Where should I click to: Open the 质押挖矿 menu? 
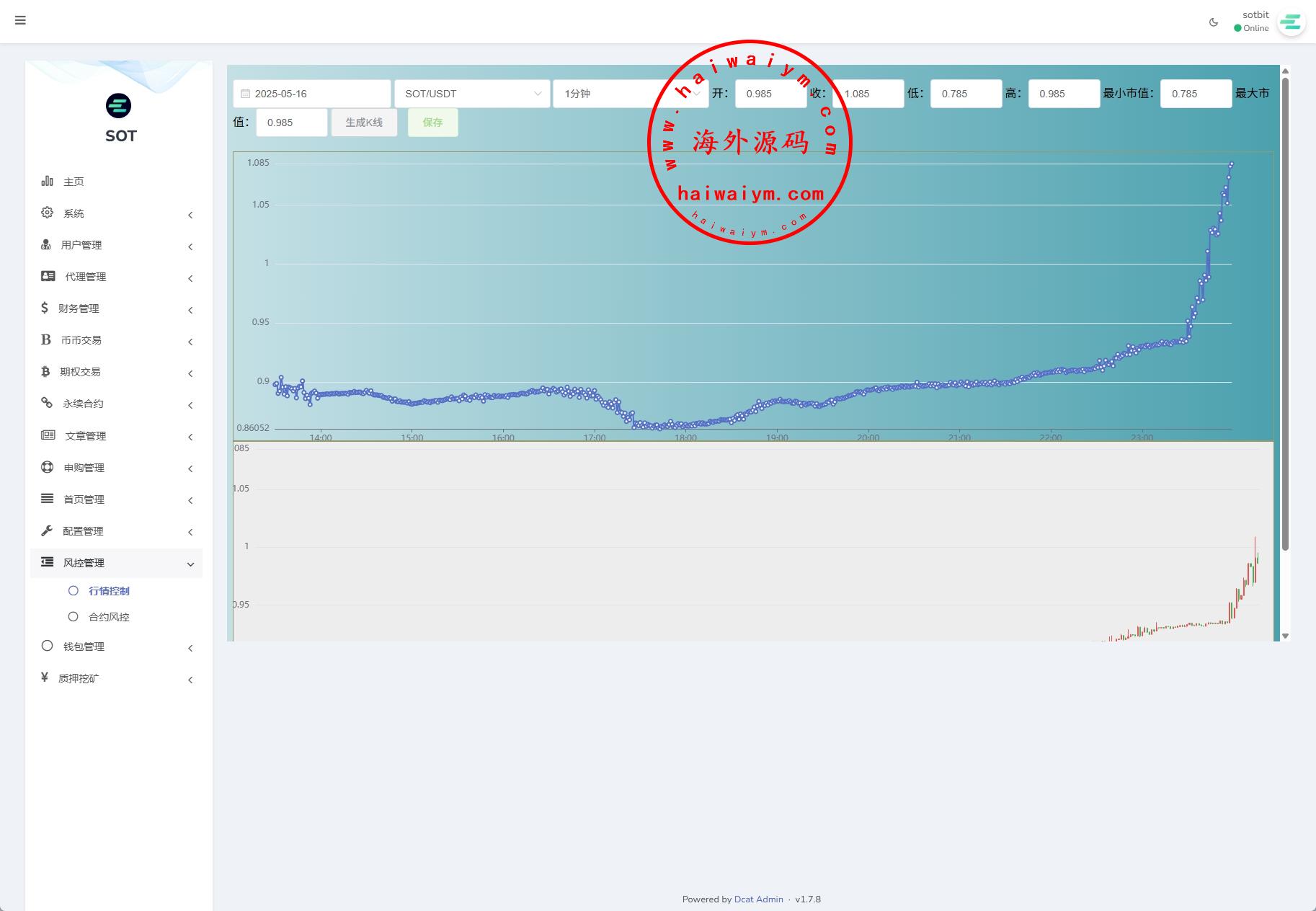click(x=79, y=678)
